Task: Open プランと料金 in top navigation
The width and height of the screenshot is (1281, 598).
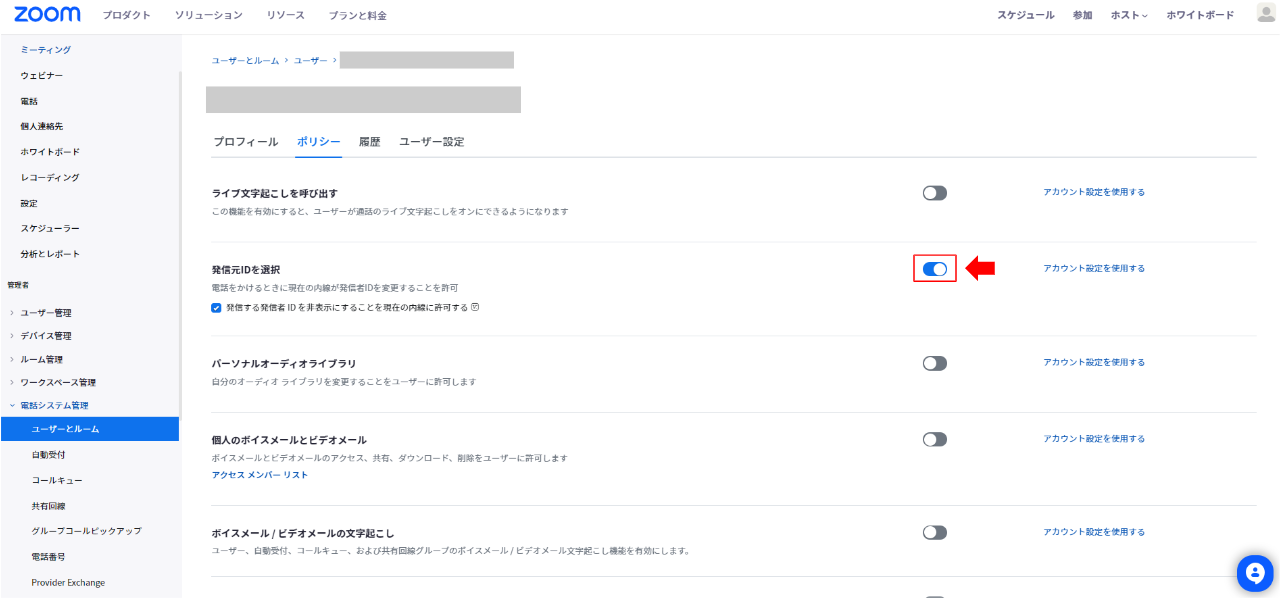Action: (357, 16)
